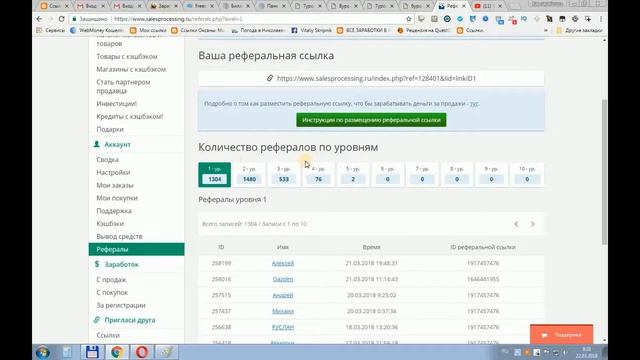The height and width of the screenshot is (360, 640).
Task: Open sidebar item За регистрации
Action: coord(121,305)
